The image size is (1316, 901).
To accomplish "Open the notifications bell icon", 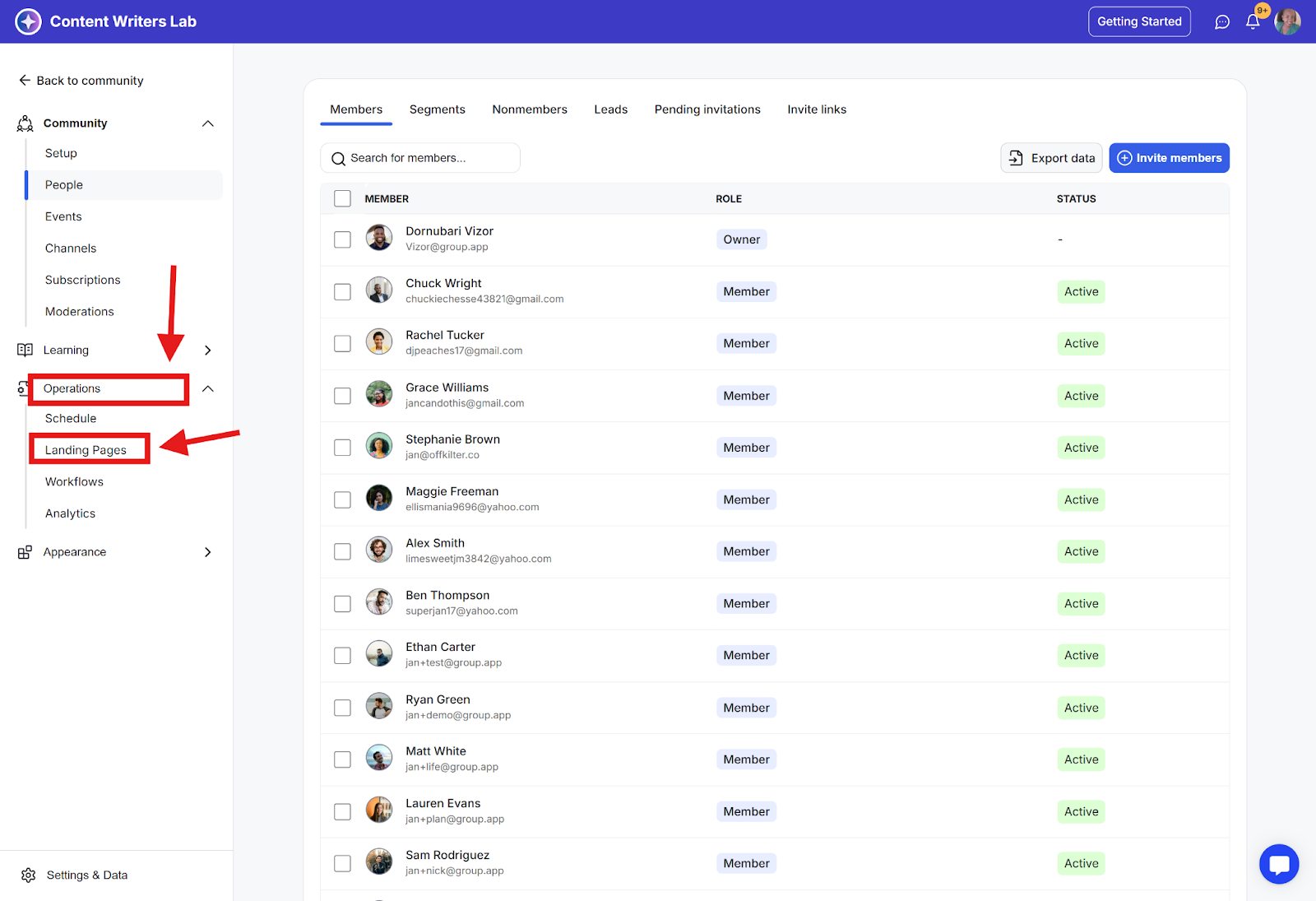I will point(1252,22).
